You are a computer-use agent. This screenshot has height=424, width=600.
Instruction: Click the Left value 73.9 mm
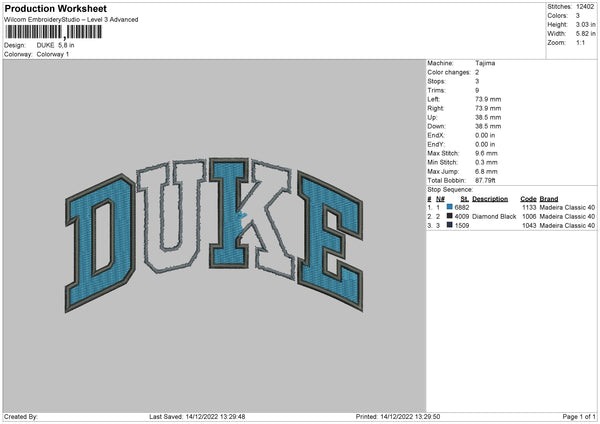pos(488,99)
